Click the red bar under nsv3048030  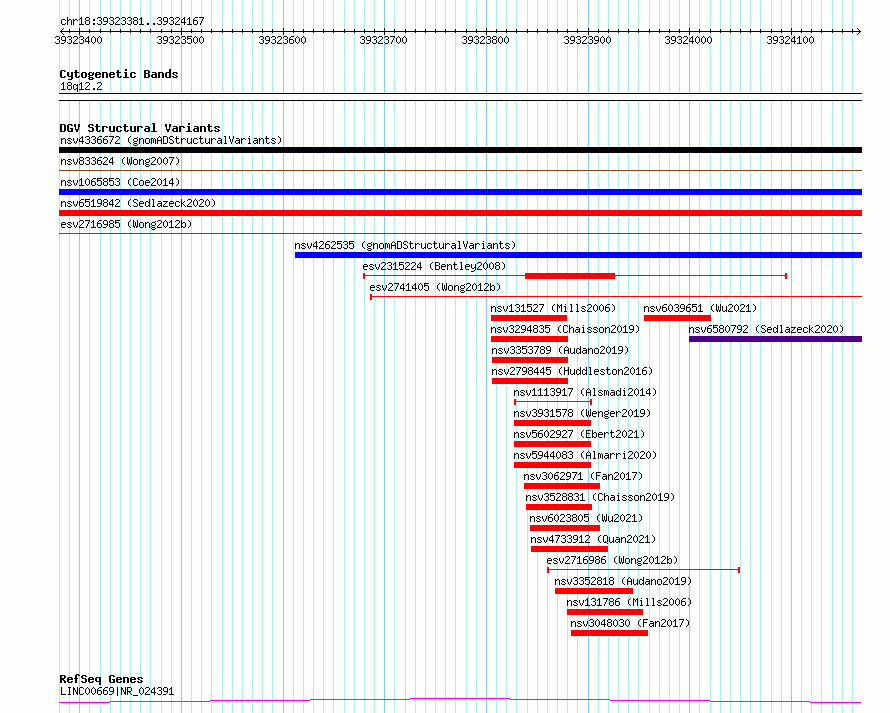click(609, 634)
